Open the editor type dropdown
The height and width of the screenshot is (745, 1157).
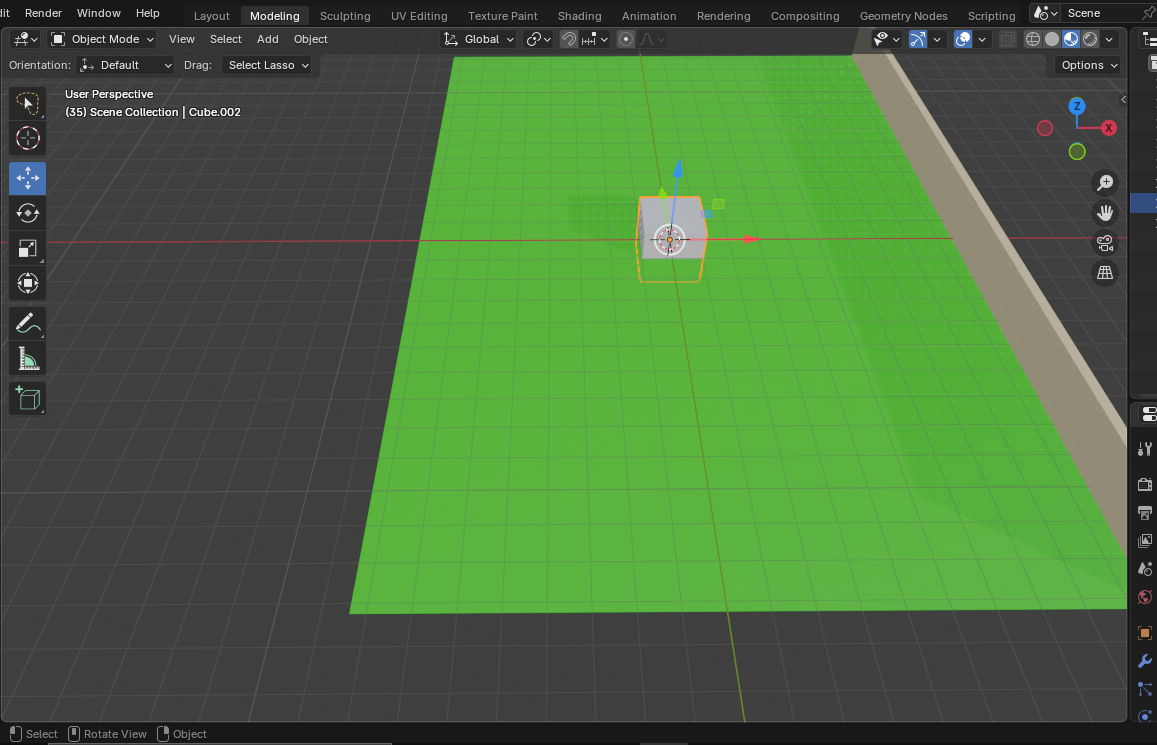(26, 39)
